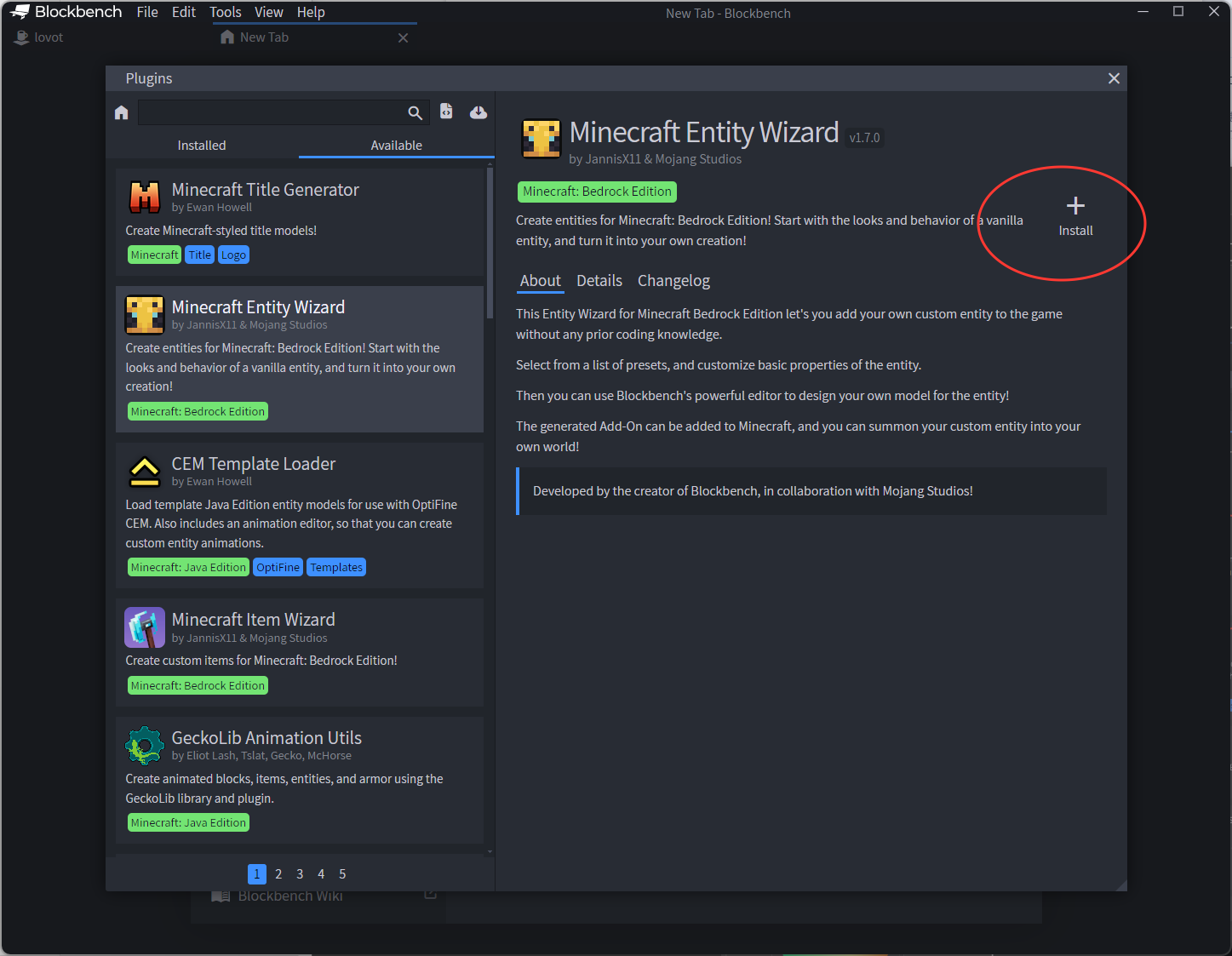1232x956 pixels.
Task: Go to plugin list page 4
Action: [321, 874]
